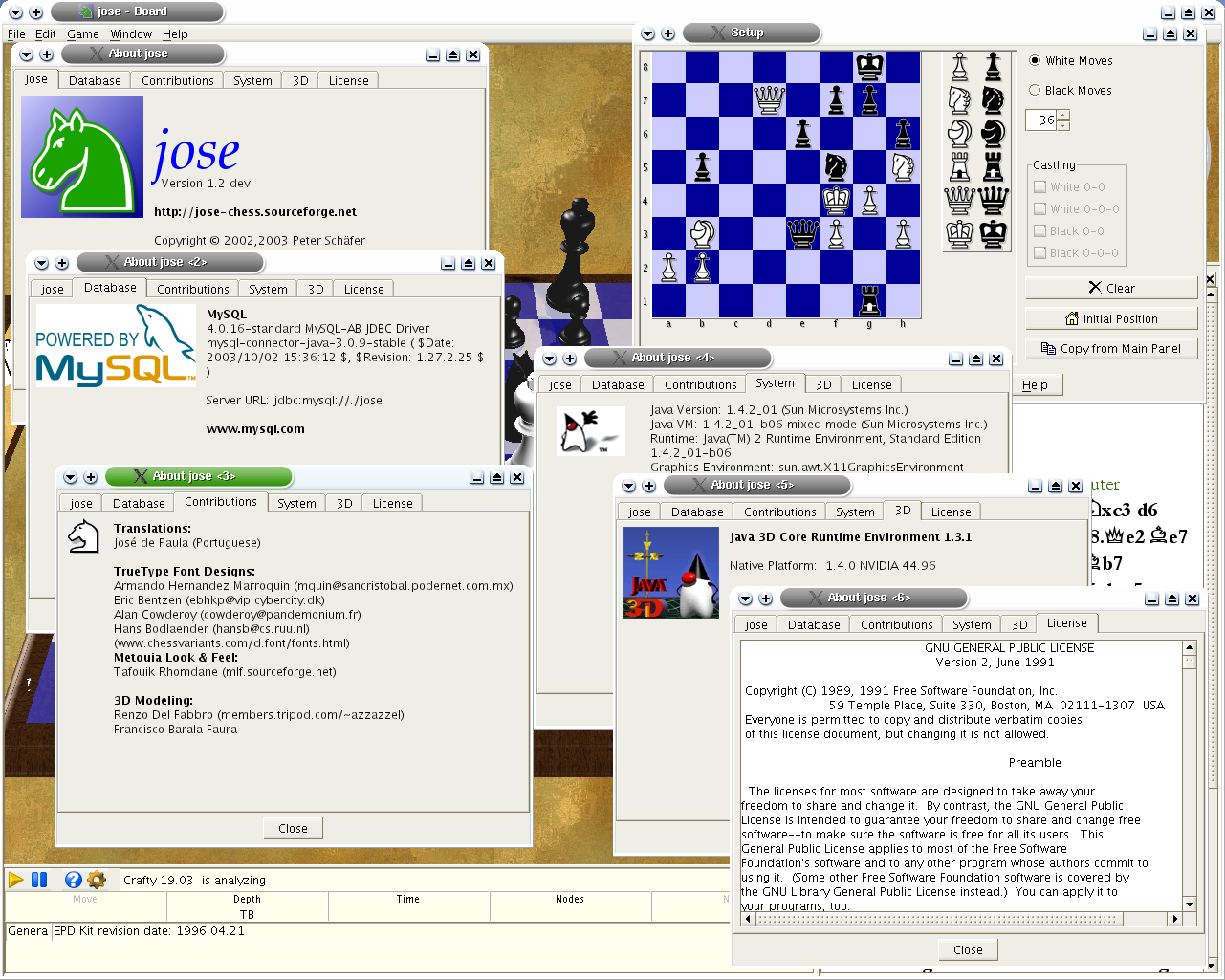Open the Window menu
The width and height of the screenshot is (1225, 980).
pyautogui.click(x=131, y=33)
